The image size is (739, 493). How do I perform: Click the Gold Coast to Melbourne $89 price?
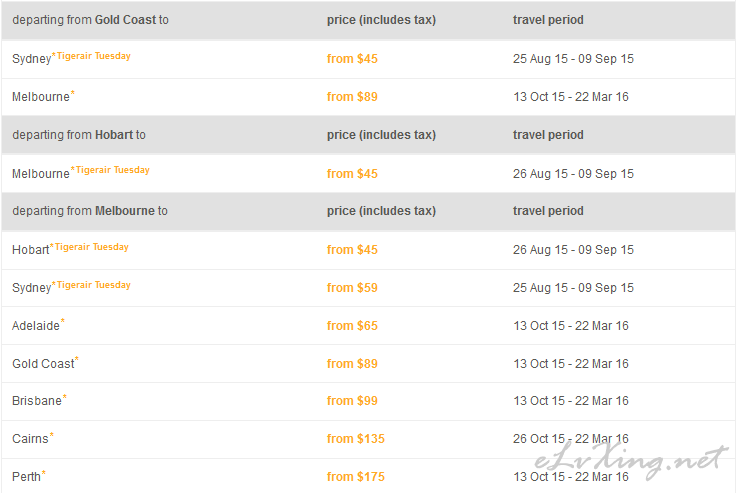coord(352,97)
